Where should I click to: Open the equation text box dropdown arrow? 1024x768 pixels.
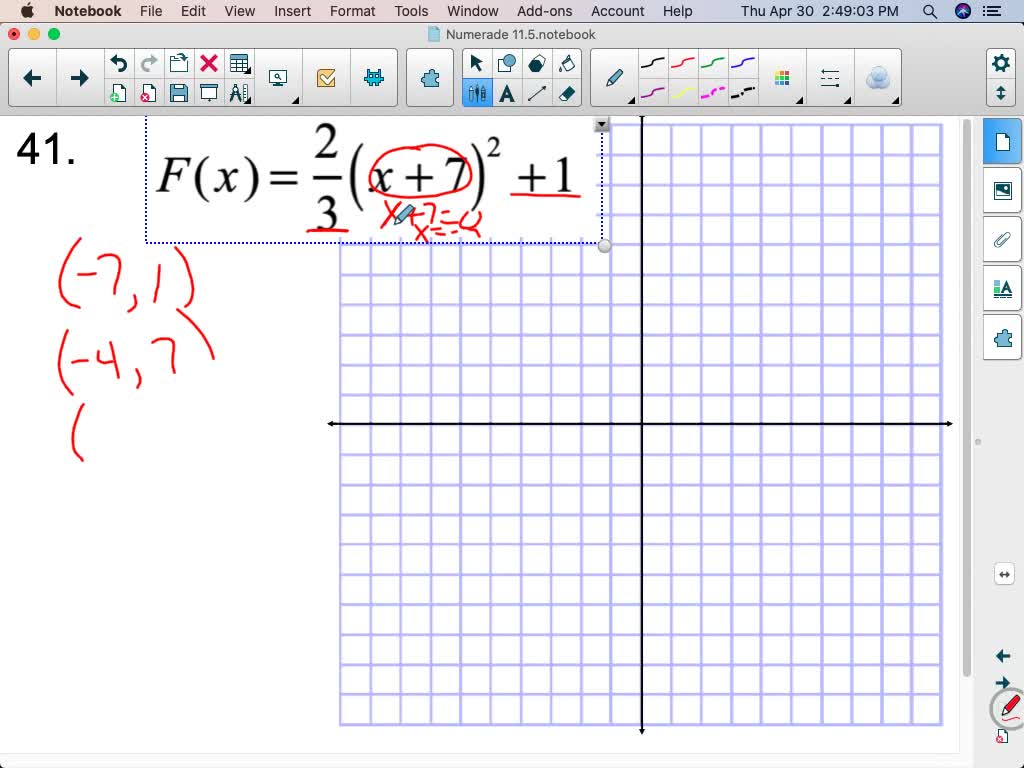pos(602,123)
